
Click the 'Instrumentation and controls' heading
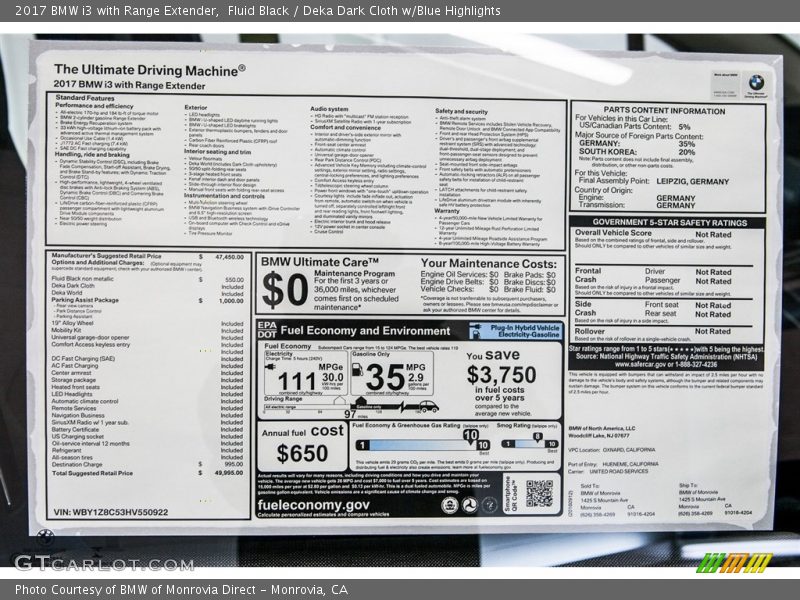tap(224, 195)
